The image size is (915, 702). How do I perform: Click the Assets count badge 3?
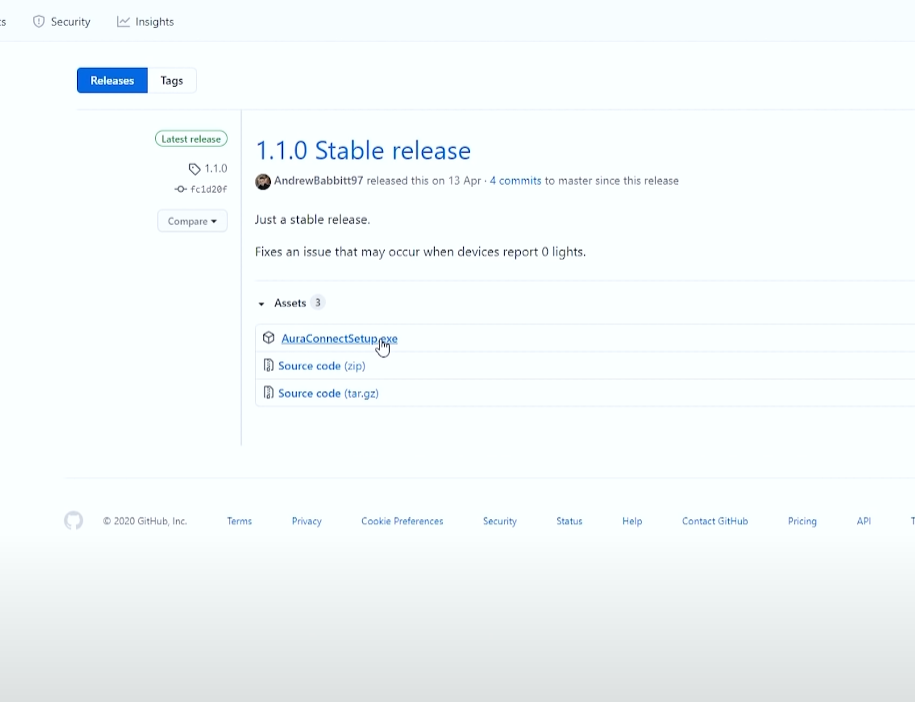[x=317, y=302]
